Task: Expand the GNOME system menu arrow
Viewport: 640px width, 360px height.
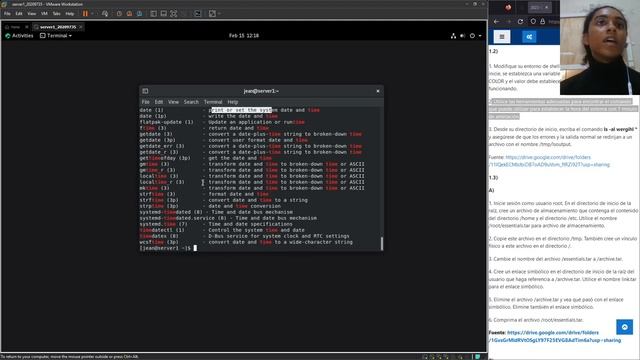Action: click(480, 36)
